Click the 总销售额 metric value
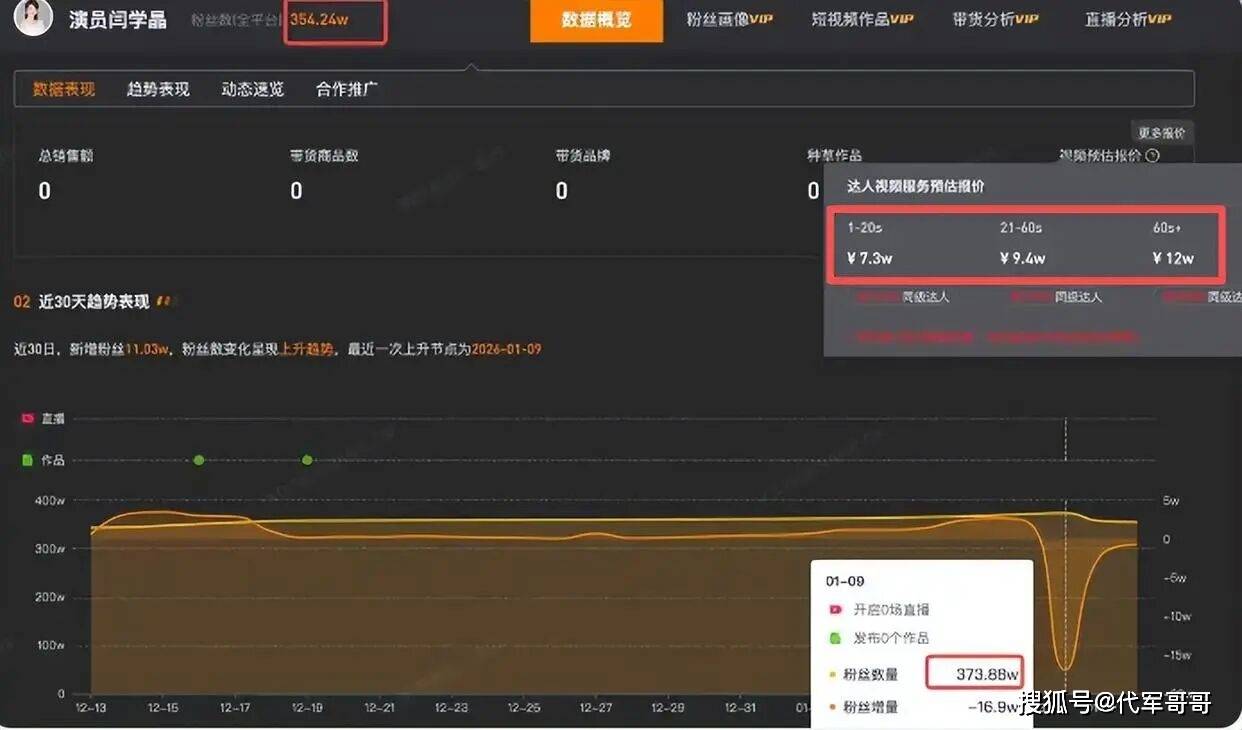 tap(44, 191)
